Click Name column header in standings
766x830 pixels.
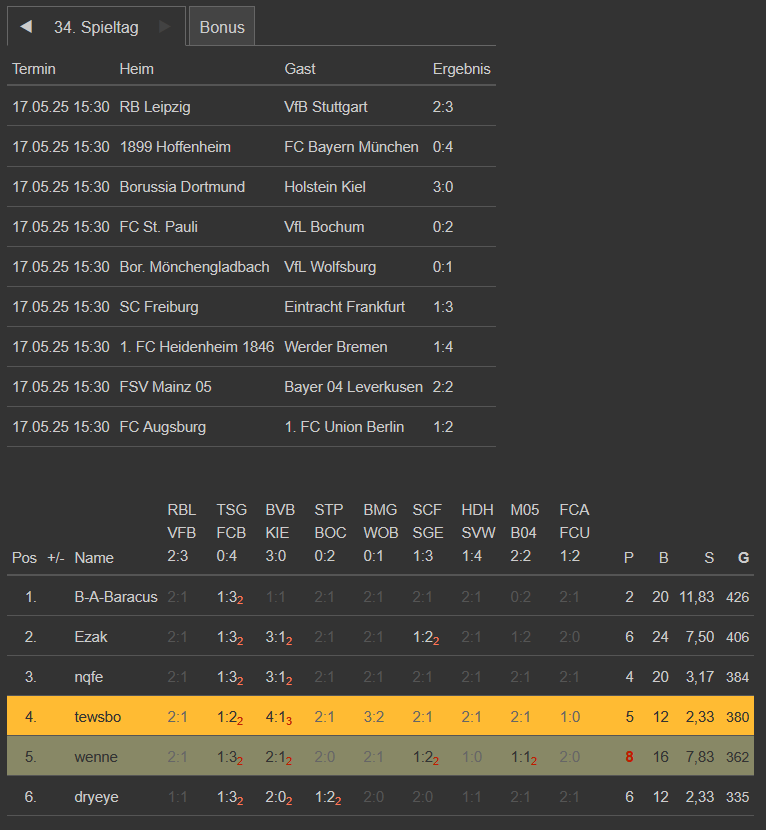coord(94,558)
